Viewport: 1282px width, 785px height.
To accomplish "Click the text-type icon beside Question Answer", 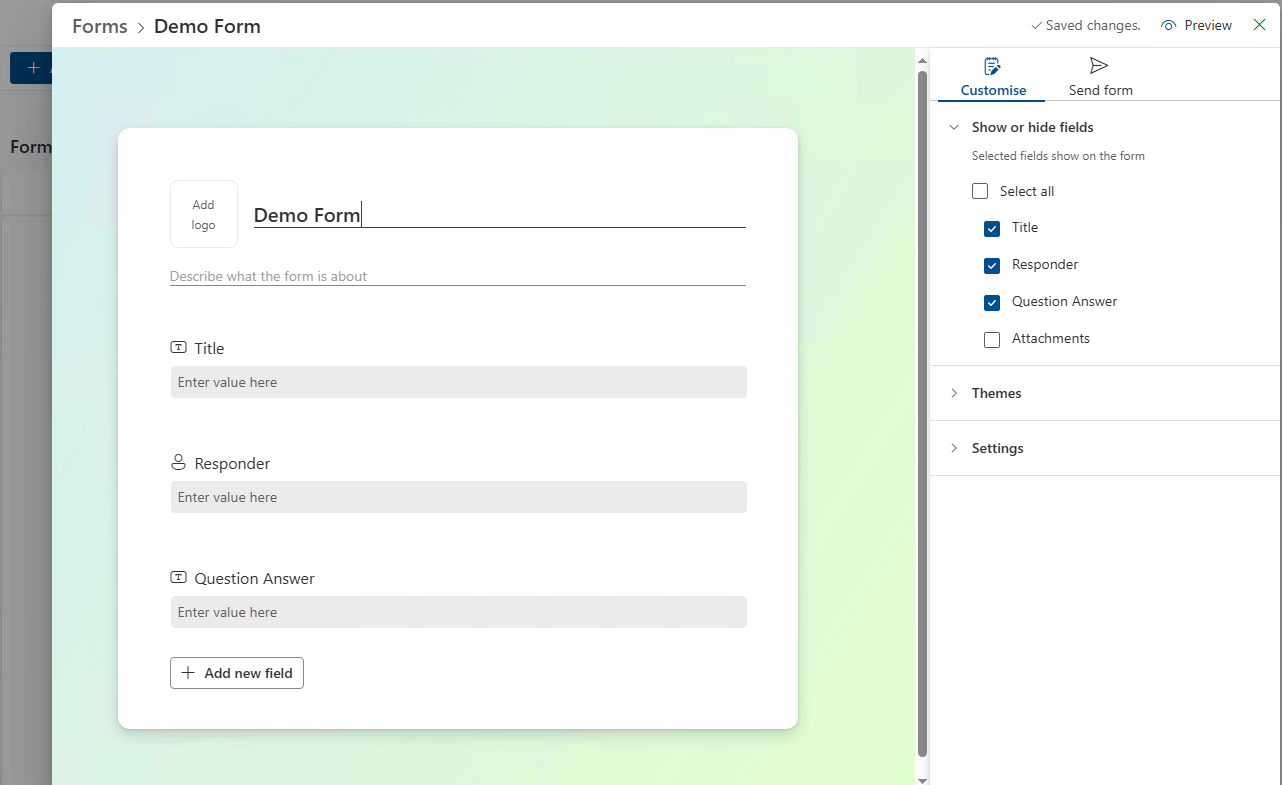I will 178,577.
